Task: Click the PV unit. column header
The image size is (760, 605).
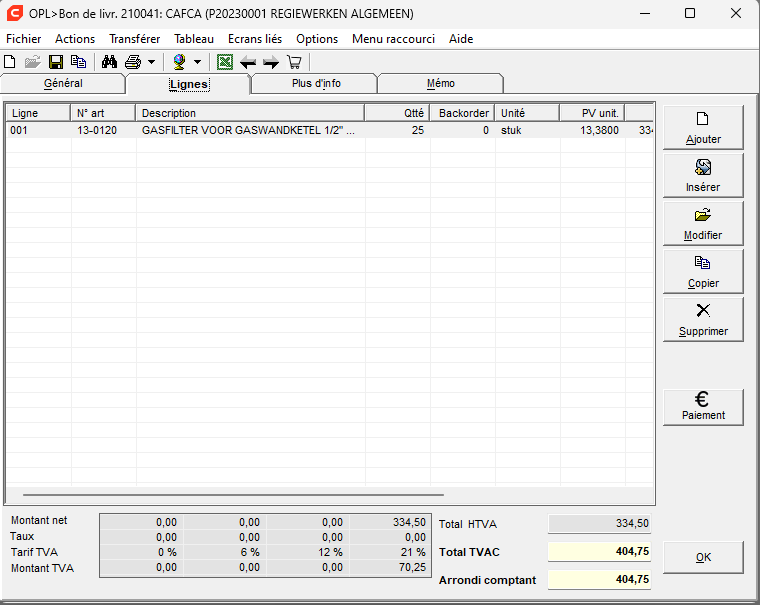Action: (x=592, y=113)
